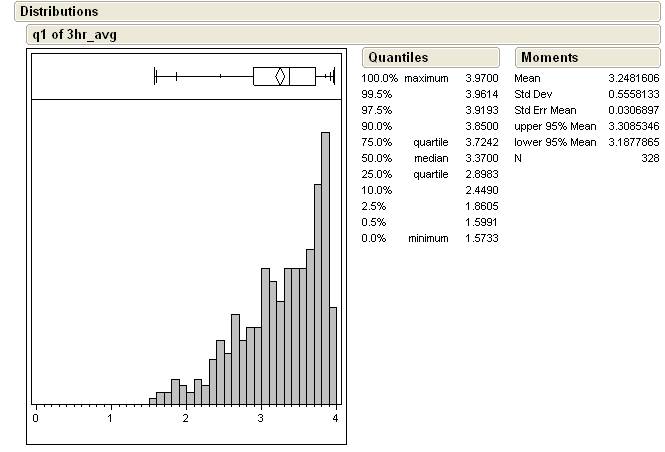Viewport: 665px width, 452px height.
Task: Click the mean diamond in the box plot
Action: 281,76
